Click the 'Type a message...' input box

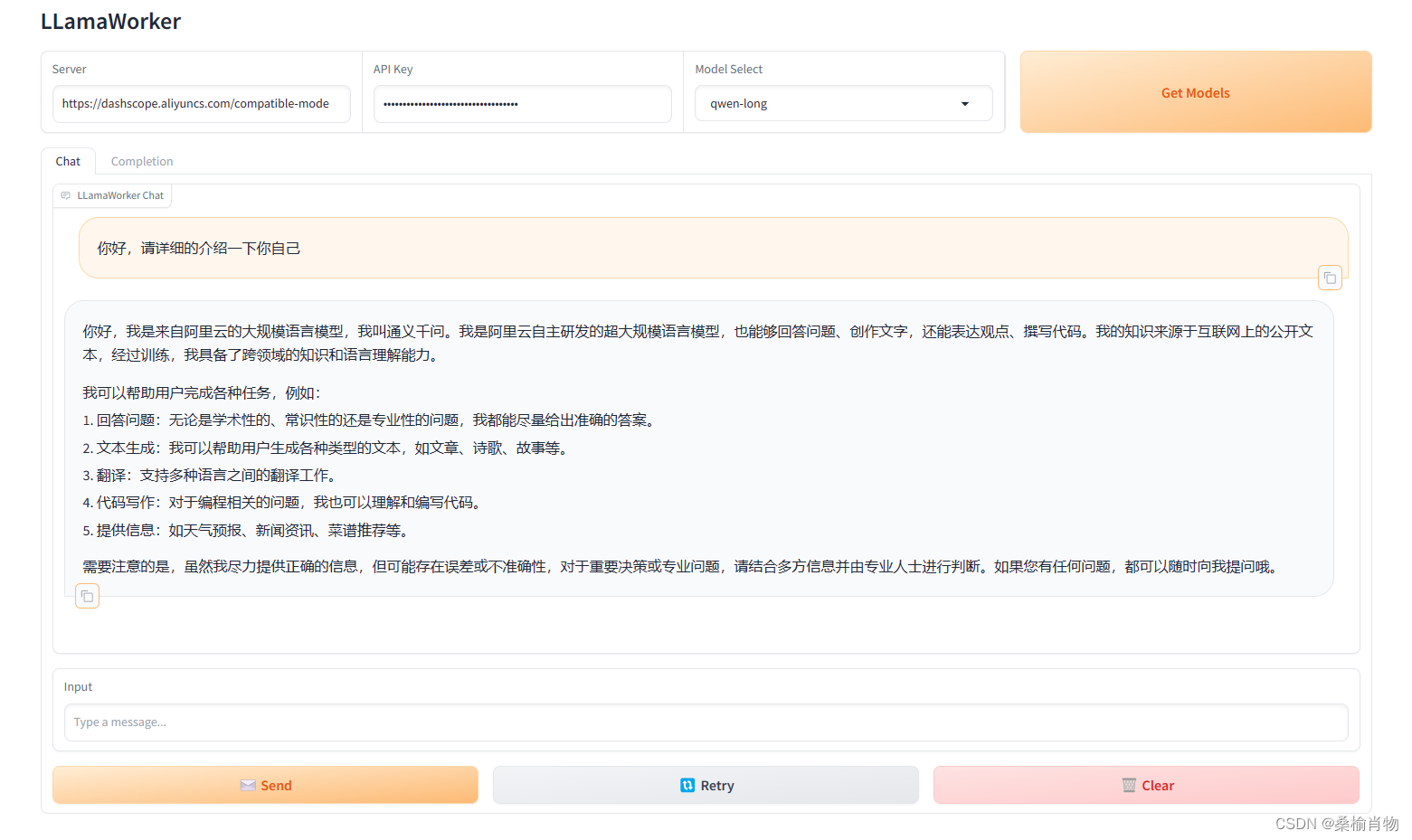706,722
